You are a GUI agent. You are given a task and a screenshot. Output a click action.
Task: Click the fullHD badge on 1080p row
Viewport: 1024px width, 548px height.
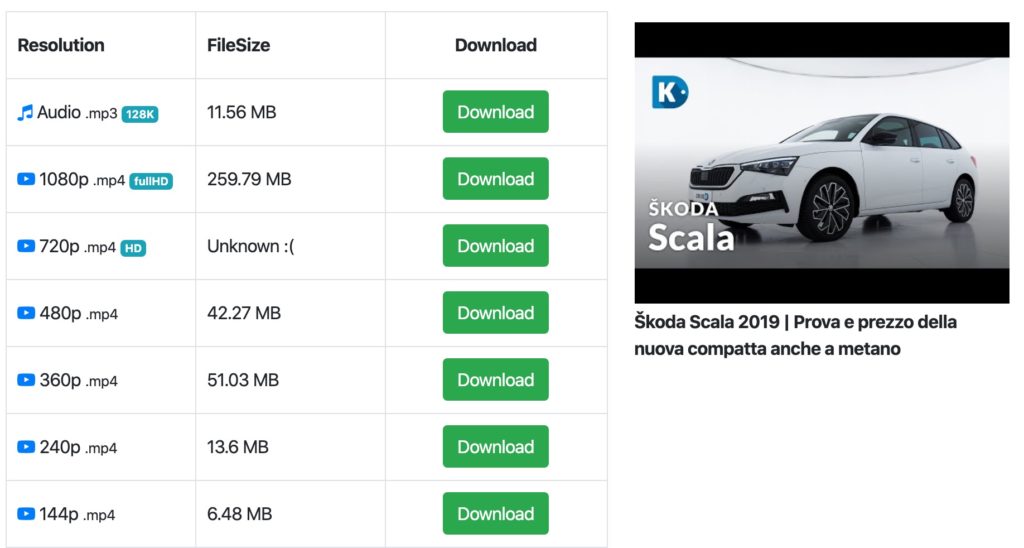pyautogui.click(x=151, y=181)
